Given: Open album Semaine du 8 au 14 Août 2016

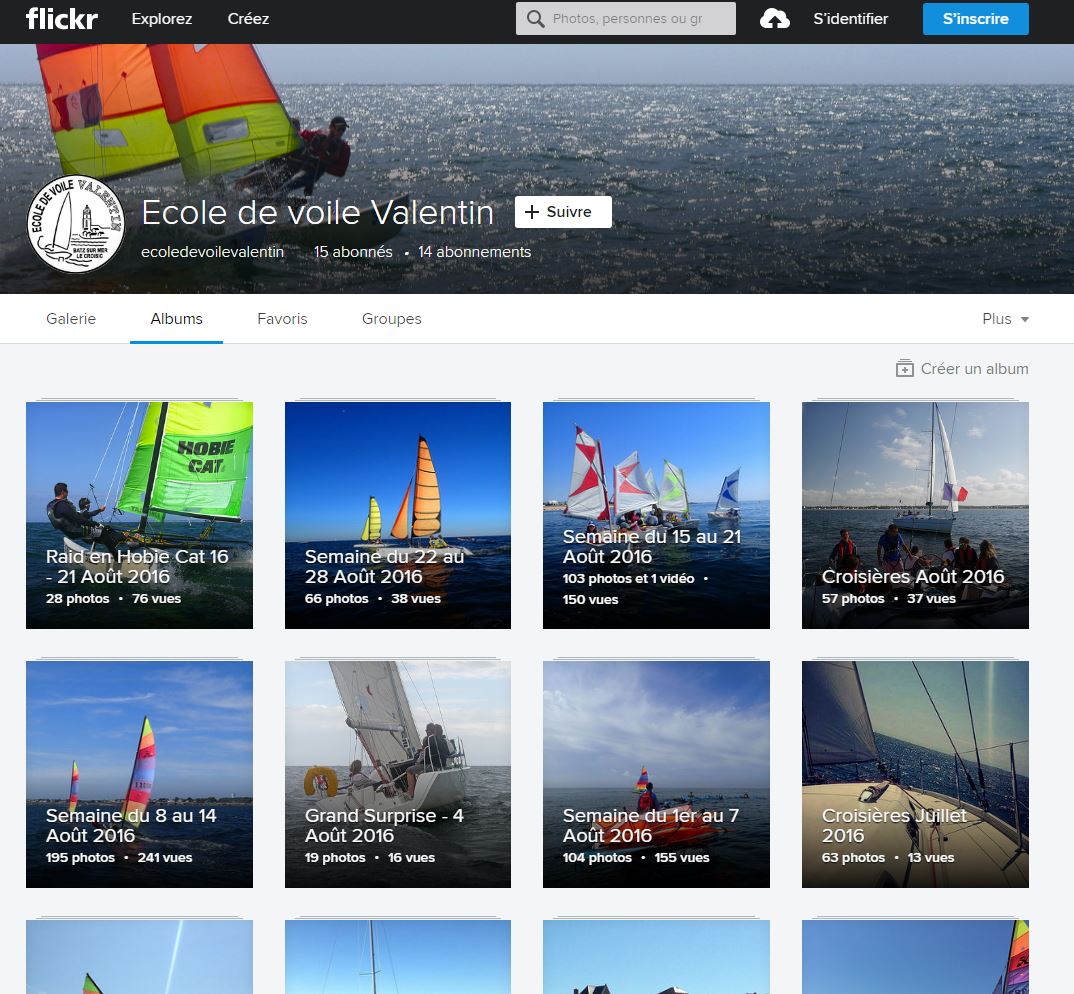Looking at the screenshot, I should click(x=139, y=774).
